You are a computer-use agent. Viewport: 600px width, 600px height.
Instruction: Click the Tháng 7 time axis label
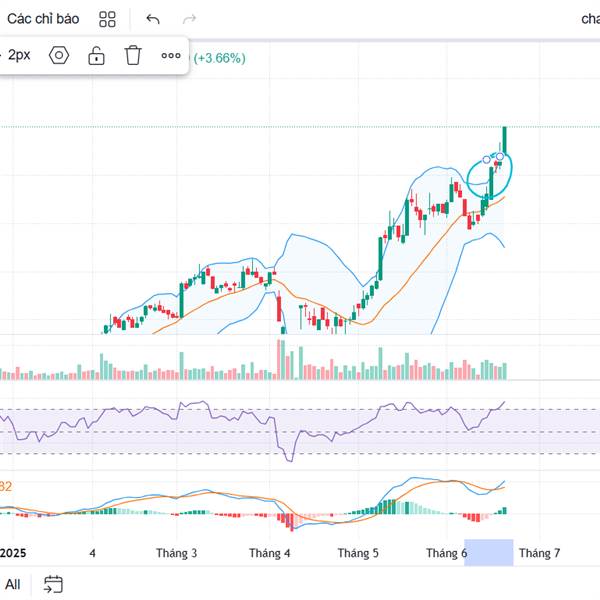pyautogui.click(x=539, y=553)
